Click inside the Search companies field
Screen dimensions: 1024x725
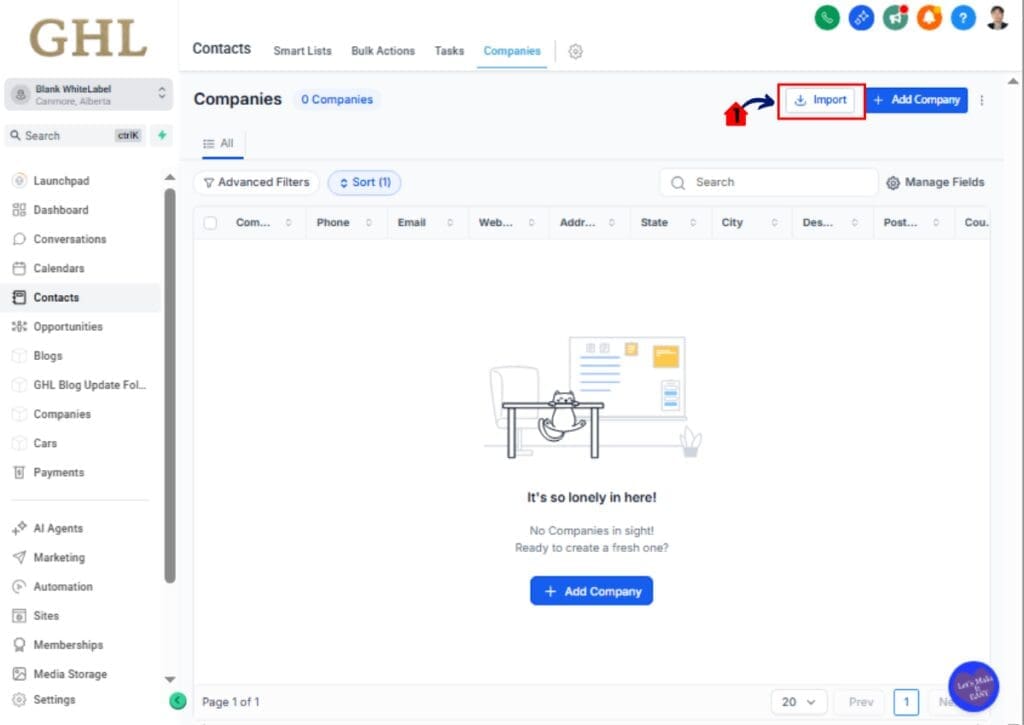(770, 182)
